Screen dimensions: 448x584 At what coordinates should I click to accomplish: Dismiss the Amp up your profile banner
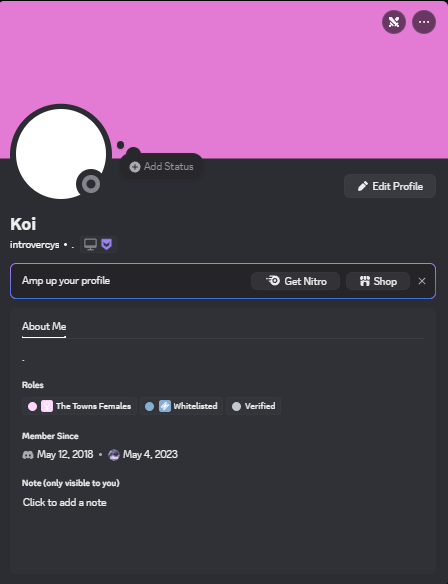[x=422, y=281]
